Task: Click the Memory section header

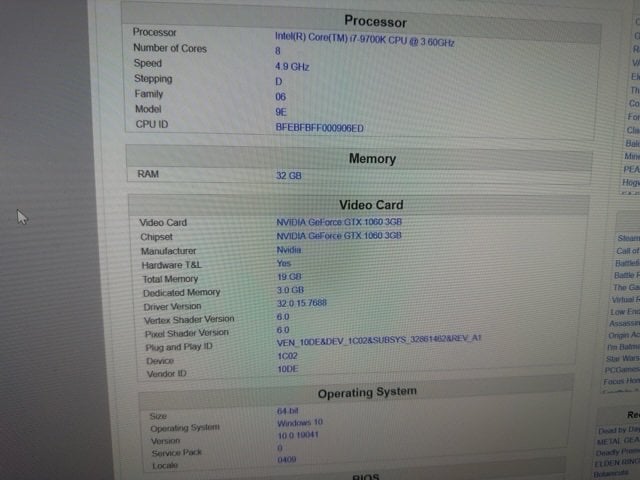Action: point(372,158)
